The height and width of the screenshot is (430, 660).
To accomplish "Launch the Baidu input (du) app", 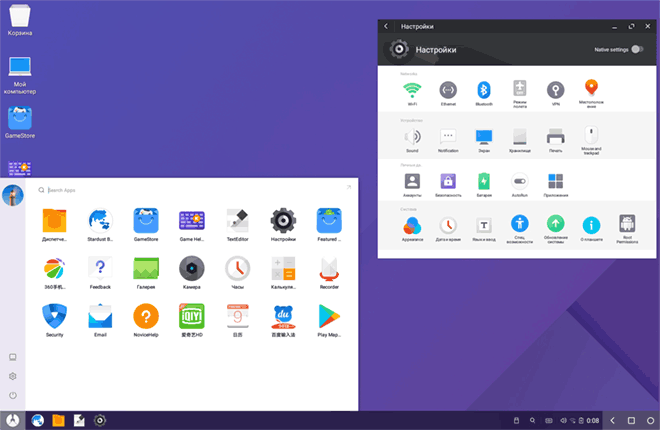I will coord(283,321).
